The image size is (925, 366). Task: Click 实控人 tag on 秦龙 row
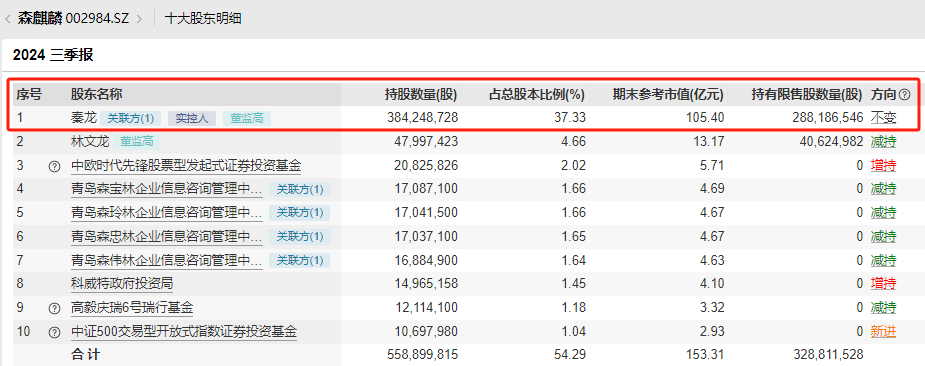192,118
